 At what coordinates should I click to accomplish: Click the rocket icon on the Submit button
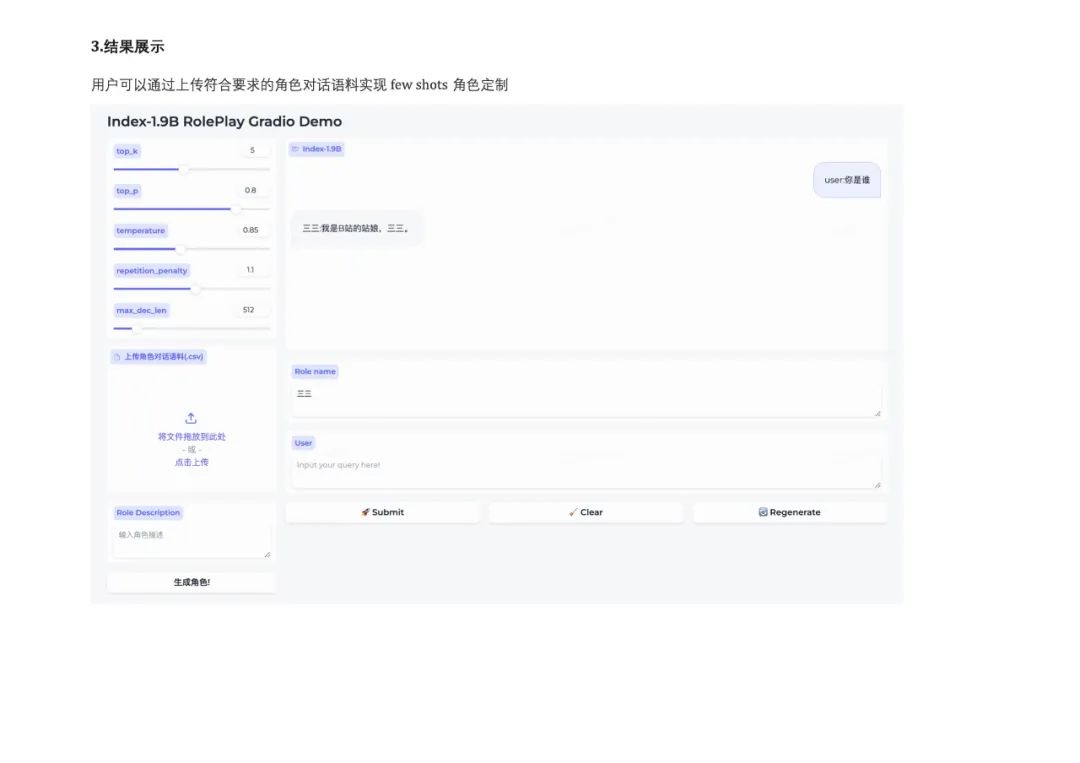point(366,512)
